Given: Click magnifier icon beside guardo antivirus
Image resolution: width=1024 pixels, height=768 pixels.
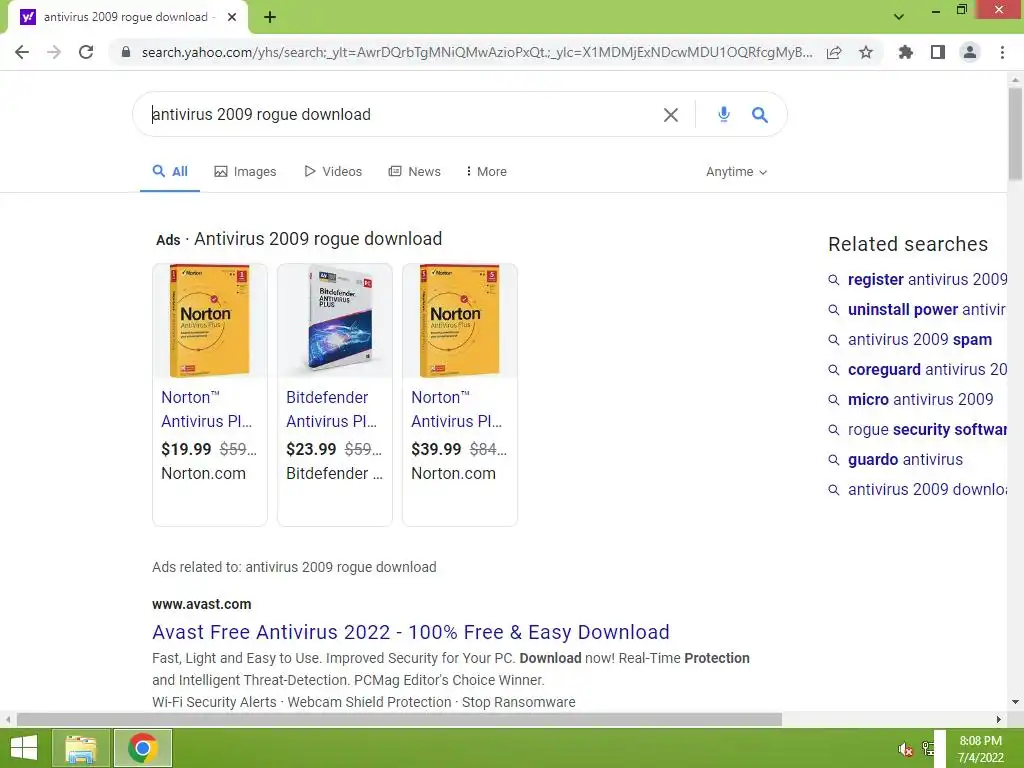Looking at the screenshot, I should click(x=834, y=460).
